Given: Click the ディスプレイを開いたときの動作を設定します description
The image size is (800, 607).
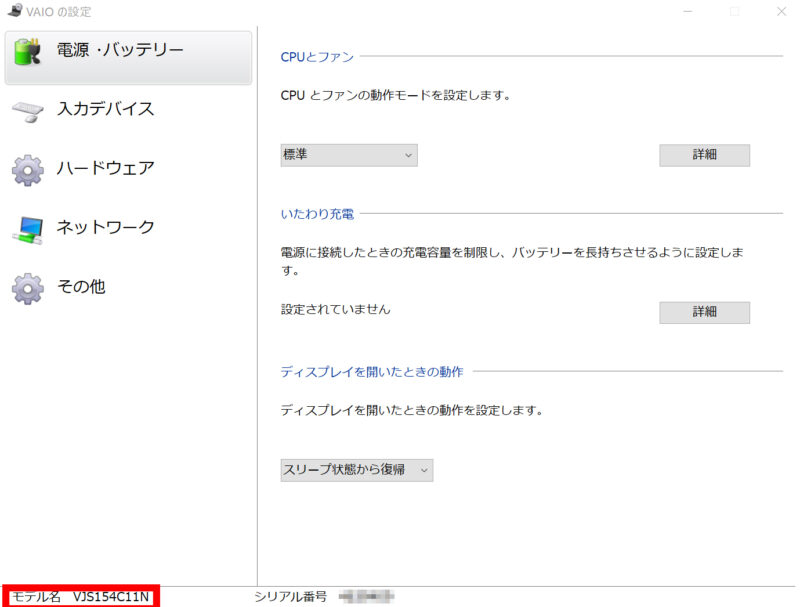Looking at the screenshot, I should click(411, 411).
